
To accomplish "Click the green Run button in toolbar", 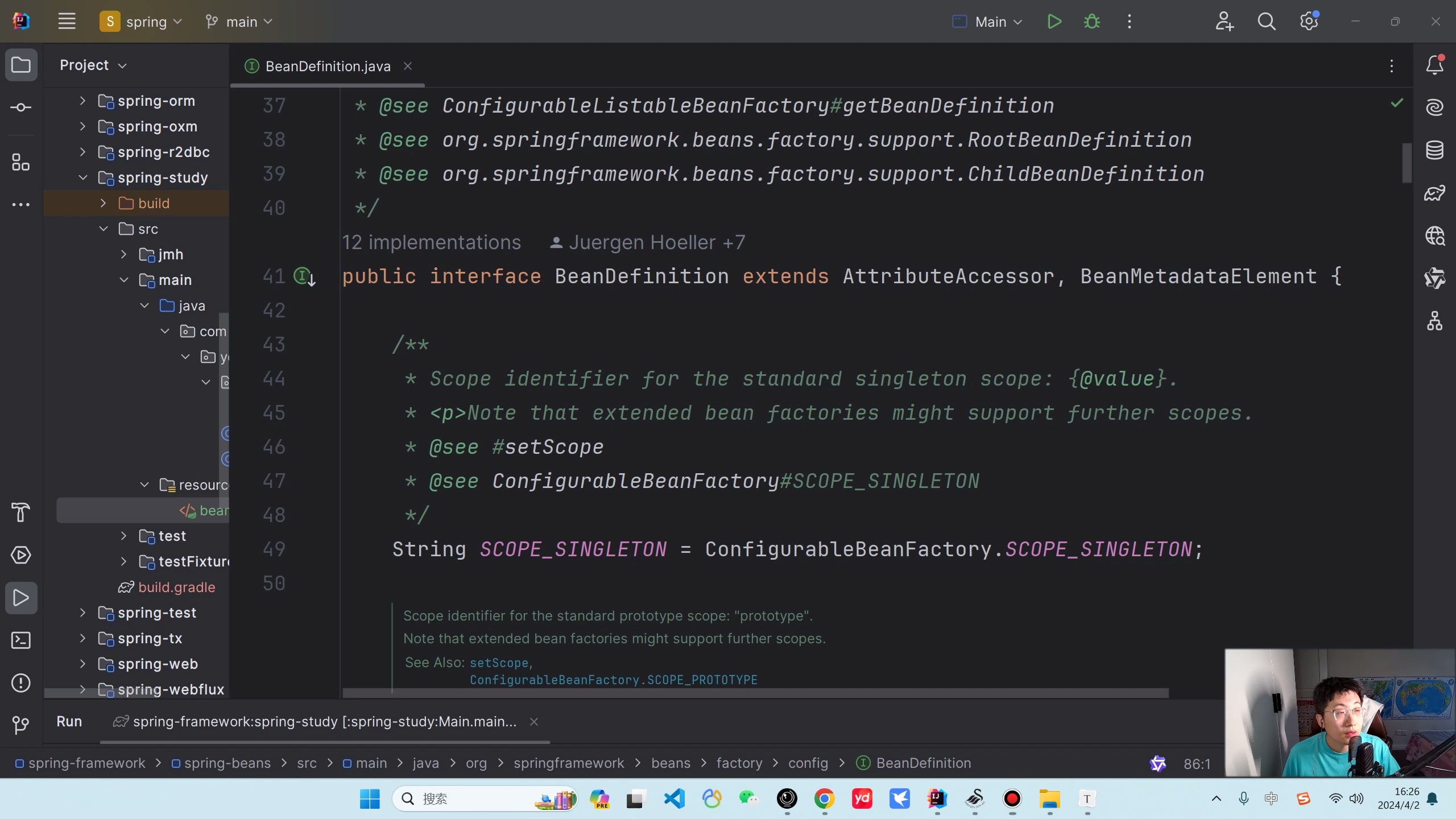I will (1054, 22).
